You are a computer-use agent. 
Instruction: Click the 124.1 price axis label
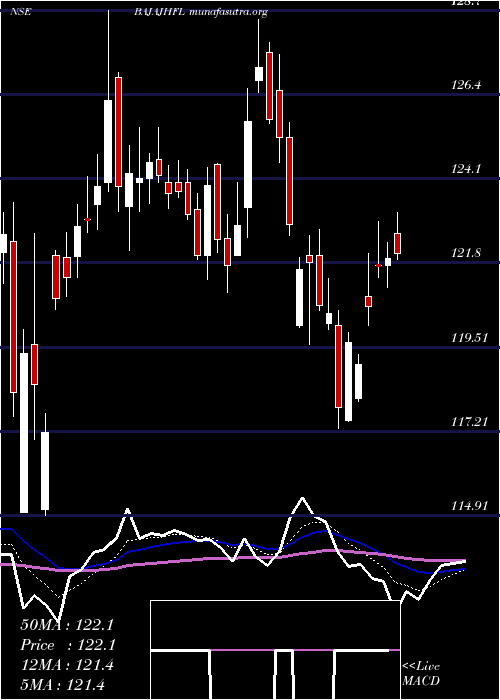467,169
